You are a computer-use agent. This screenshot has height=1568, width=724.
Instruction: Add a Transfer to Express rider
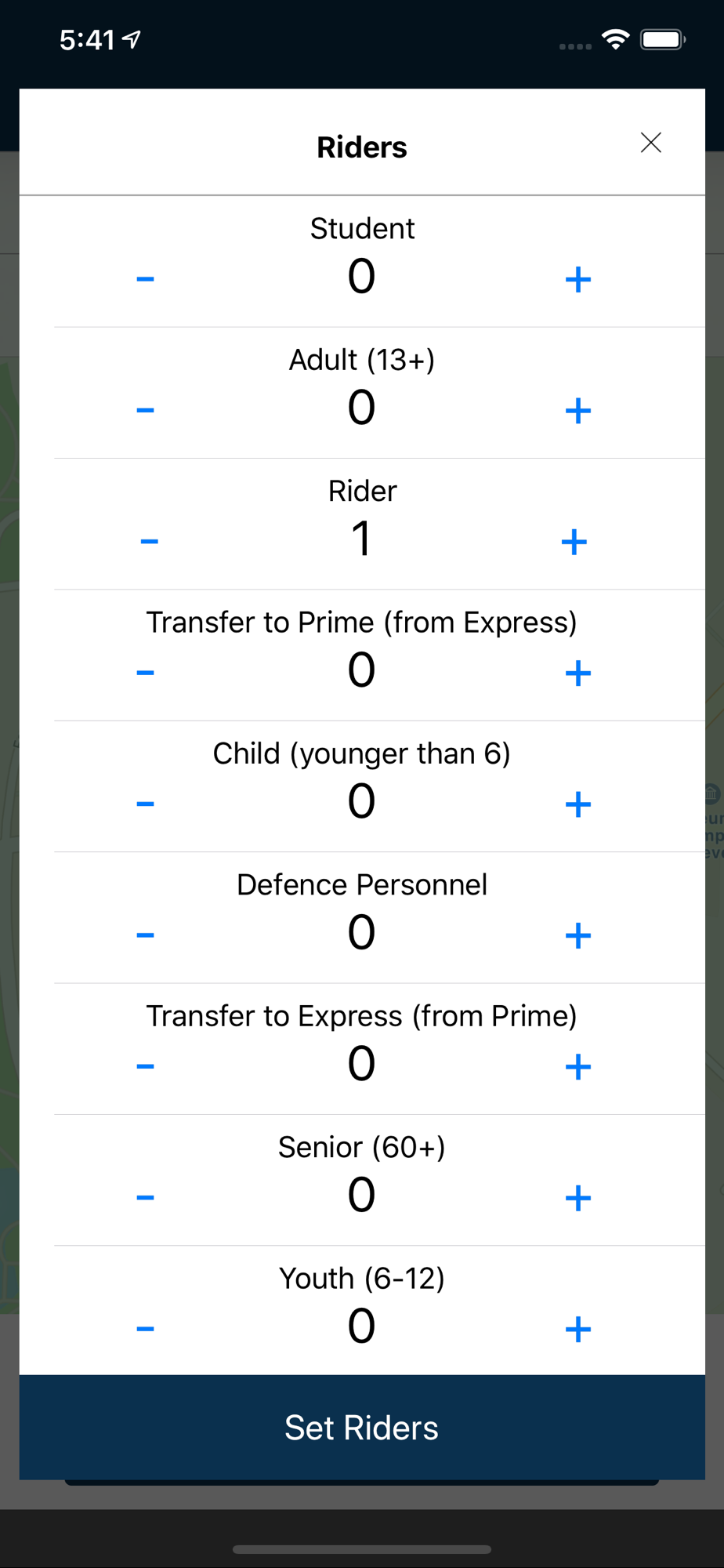pyautogui.click(x=577, y=1066)
